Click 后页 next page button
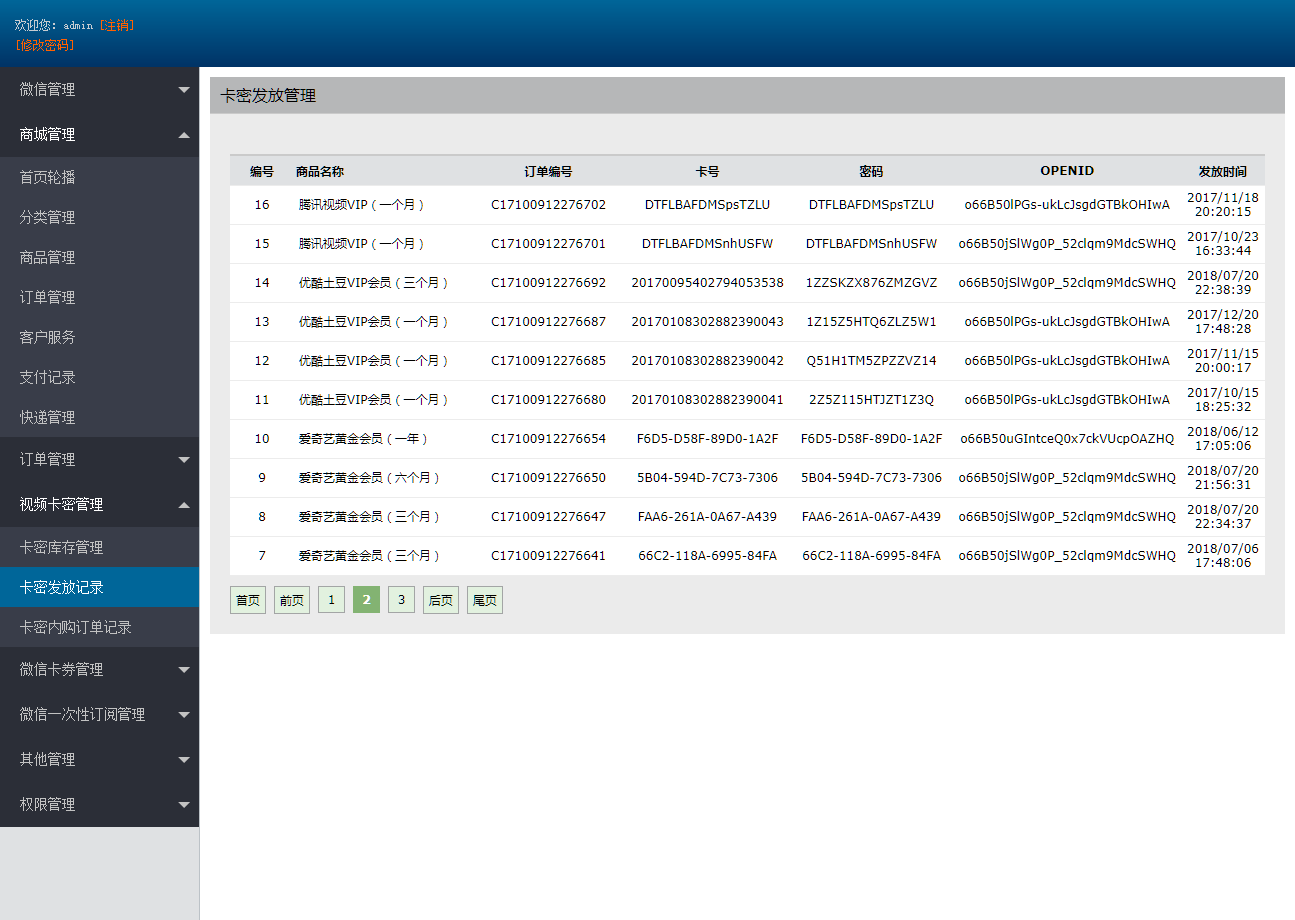 point(441,600)
